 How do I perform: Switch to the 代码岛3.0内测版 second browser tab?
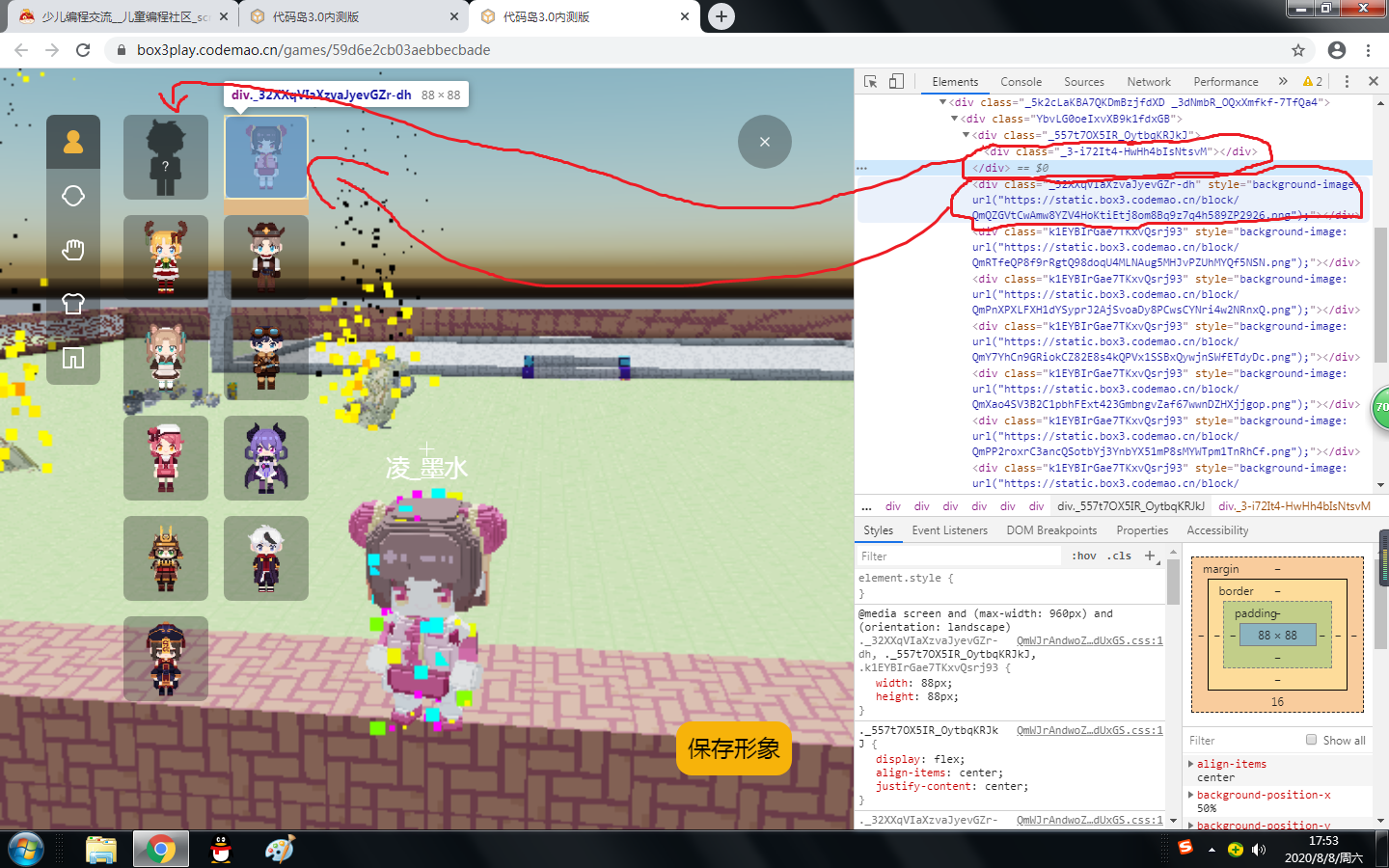click(352, 16)
